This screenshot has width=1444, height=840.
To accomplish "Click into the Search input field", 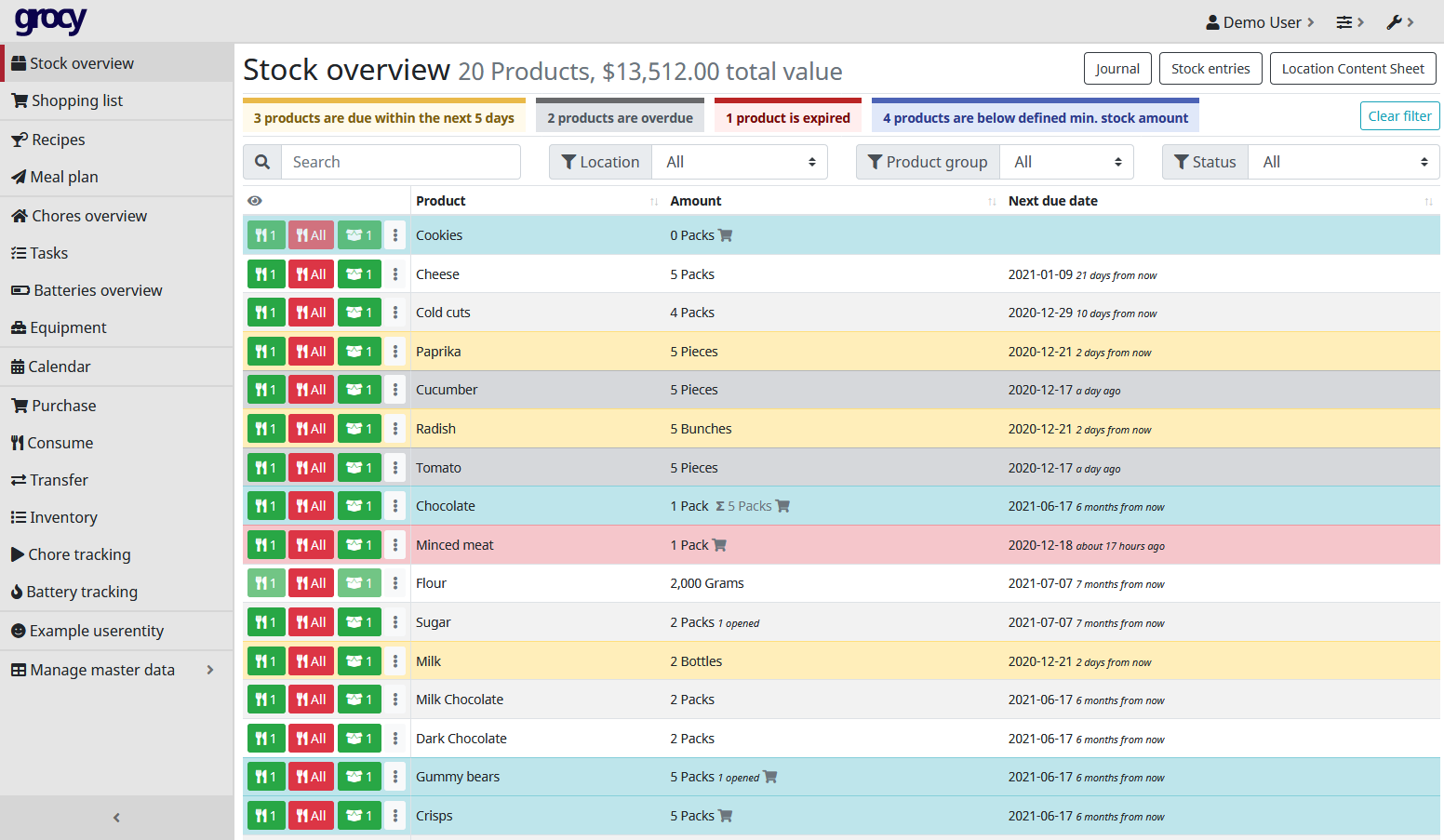I will point(400,162).
